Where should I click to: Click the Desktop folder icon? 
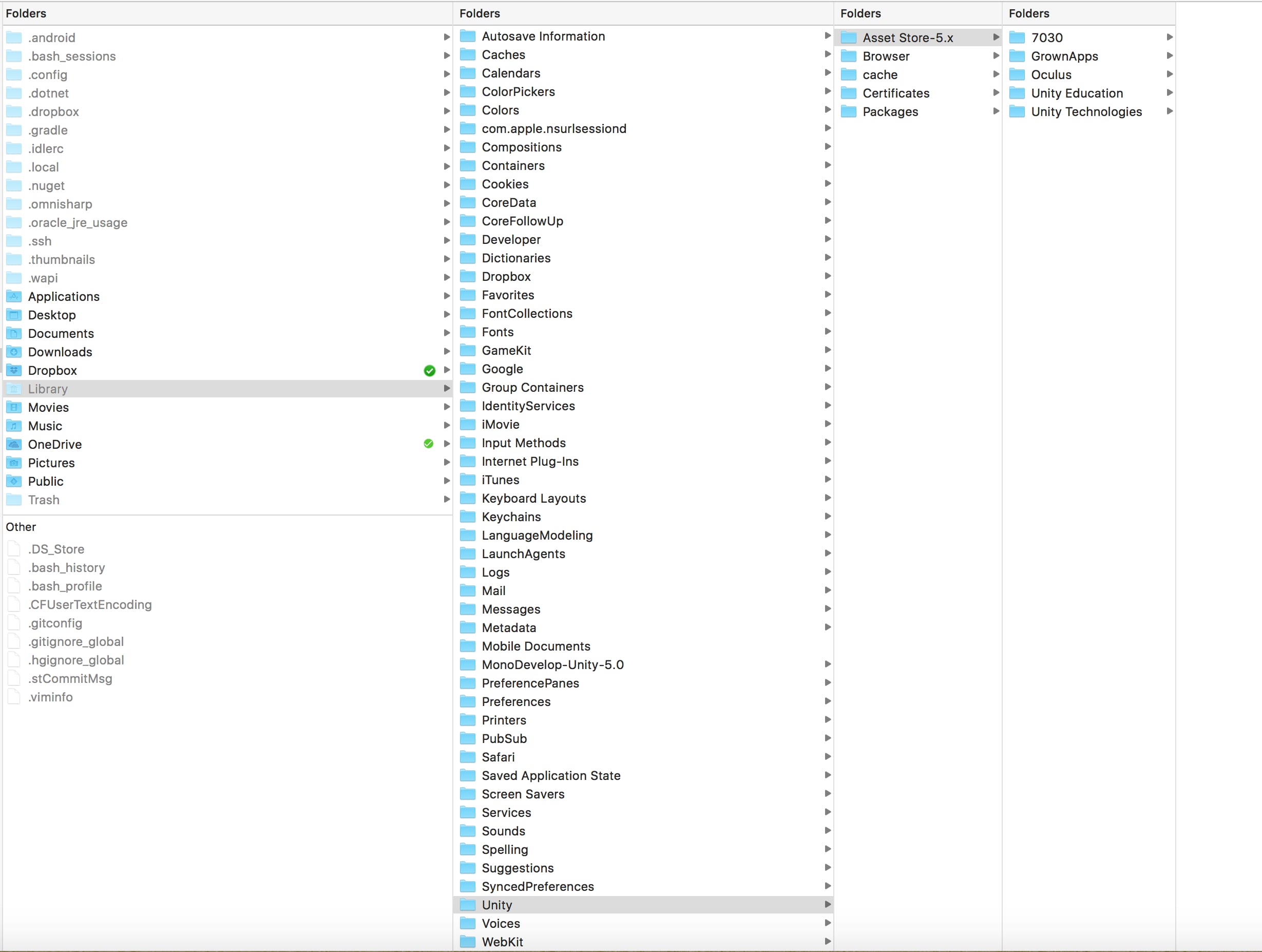[x=14, y=314]
